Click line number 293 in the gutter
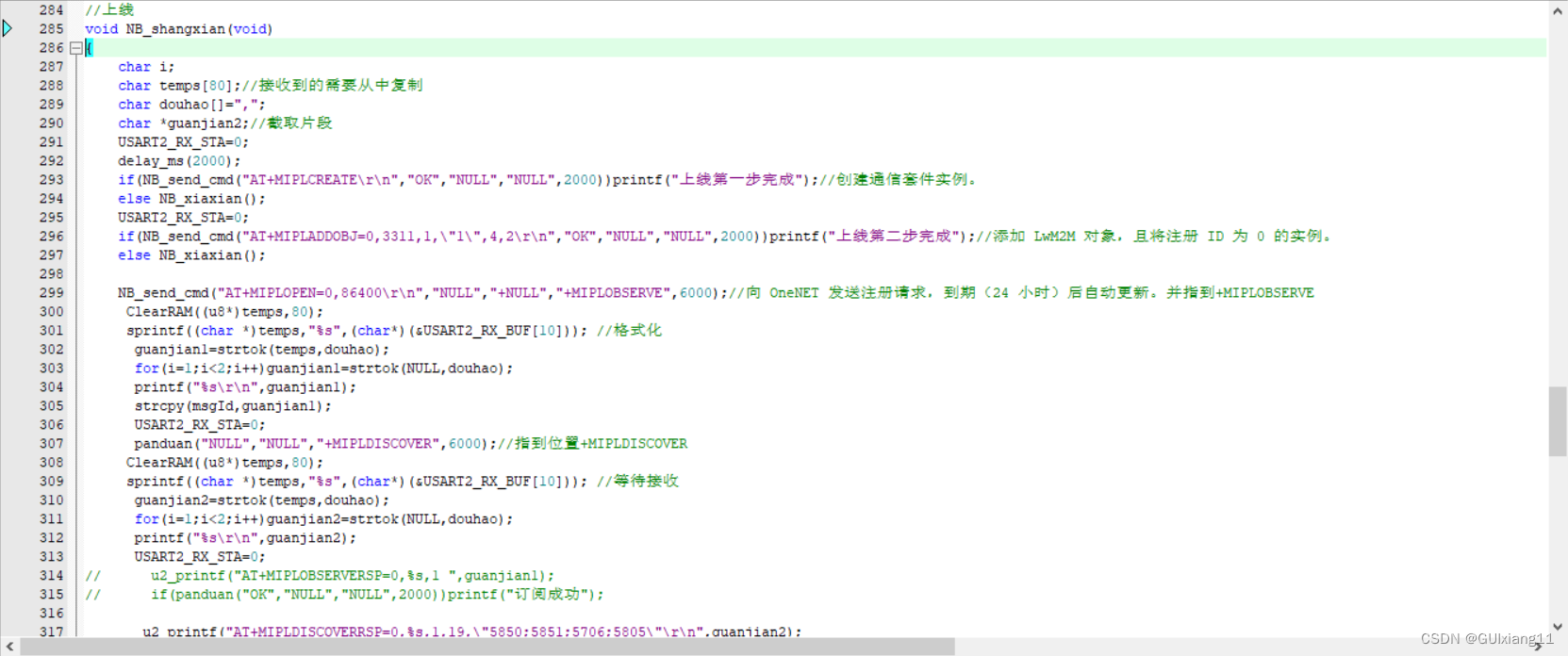Viewport: 1568px width, 656px height. 52,180
